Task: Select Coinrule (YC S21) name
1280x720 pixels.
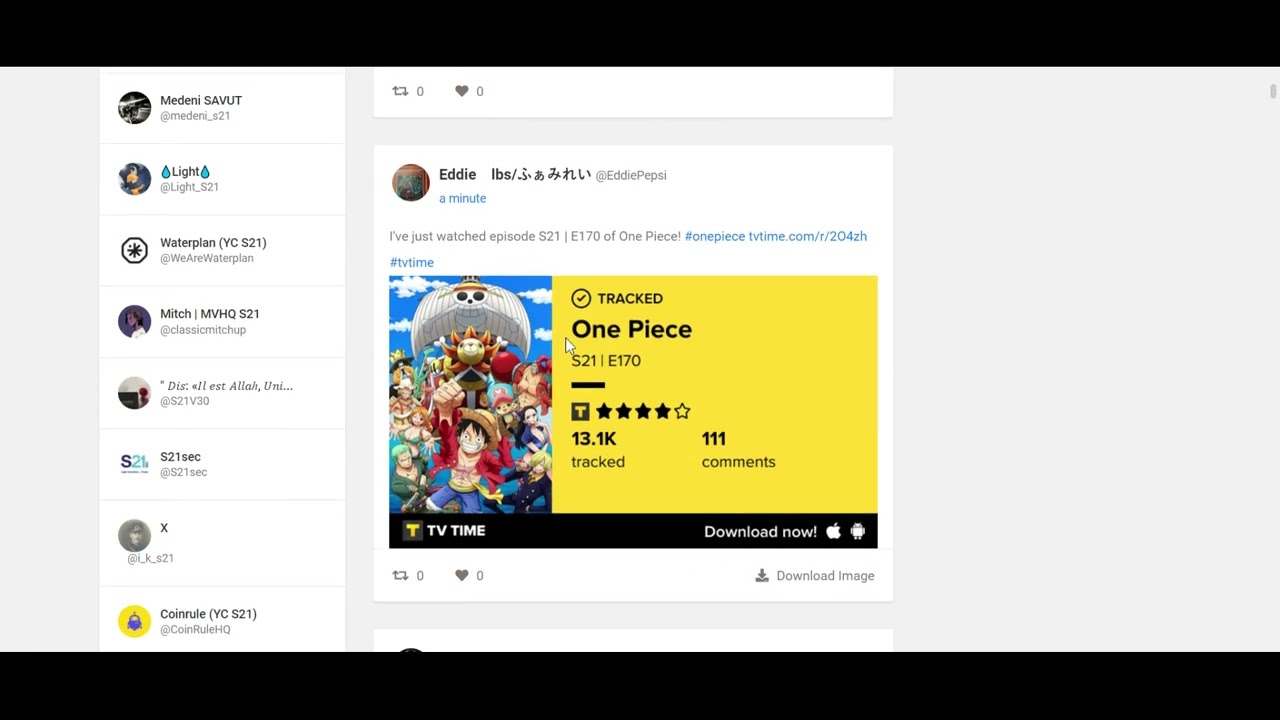Action: click(x=208, y=614)
